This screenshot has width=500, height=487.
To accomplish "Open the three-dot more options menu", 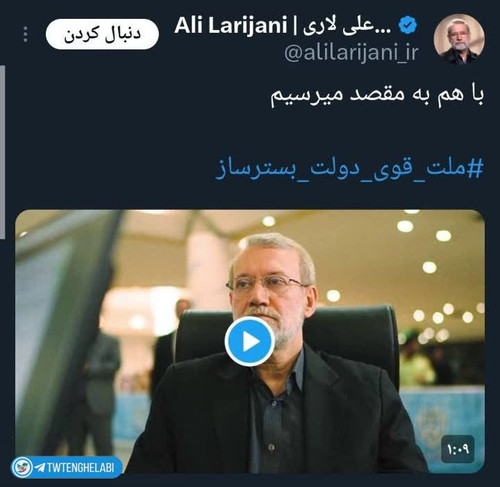I will pos(25,34).
